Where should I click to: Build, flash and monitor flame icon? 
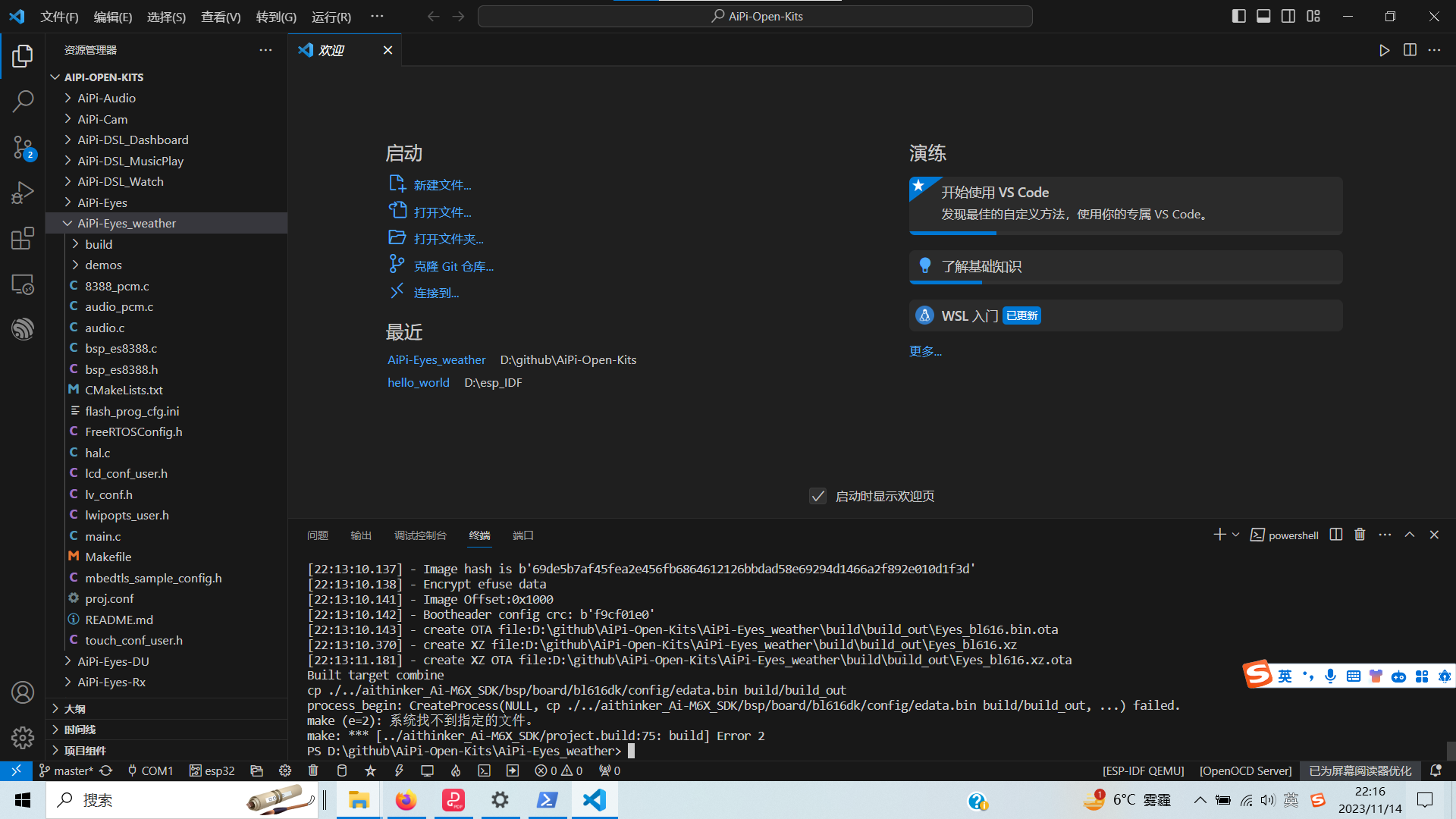[x=456, y=770]
